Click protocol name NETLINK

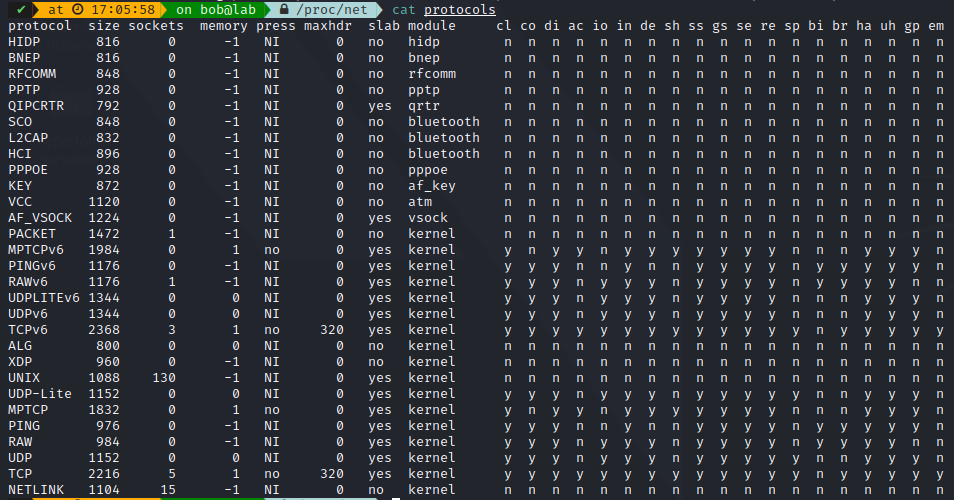36,490
